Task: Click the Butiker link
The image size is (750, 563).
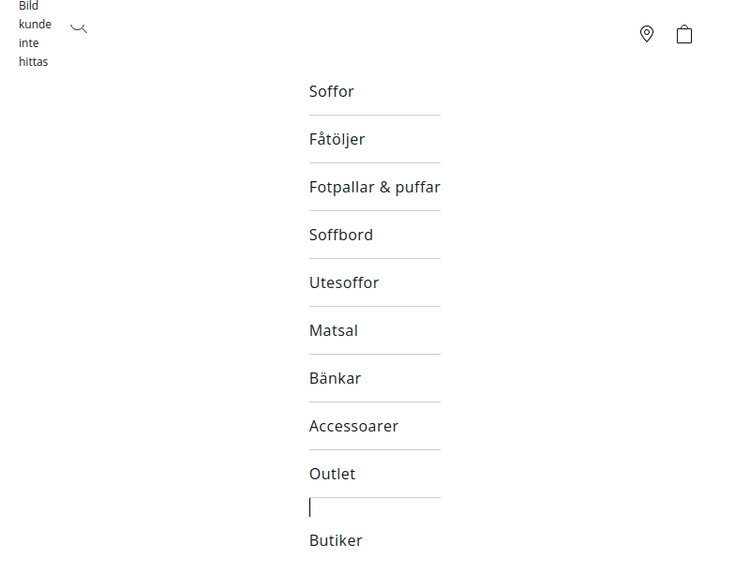Action: [x=336, y=541]
